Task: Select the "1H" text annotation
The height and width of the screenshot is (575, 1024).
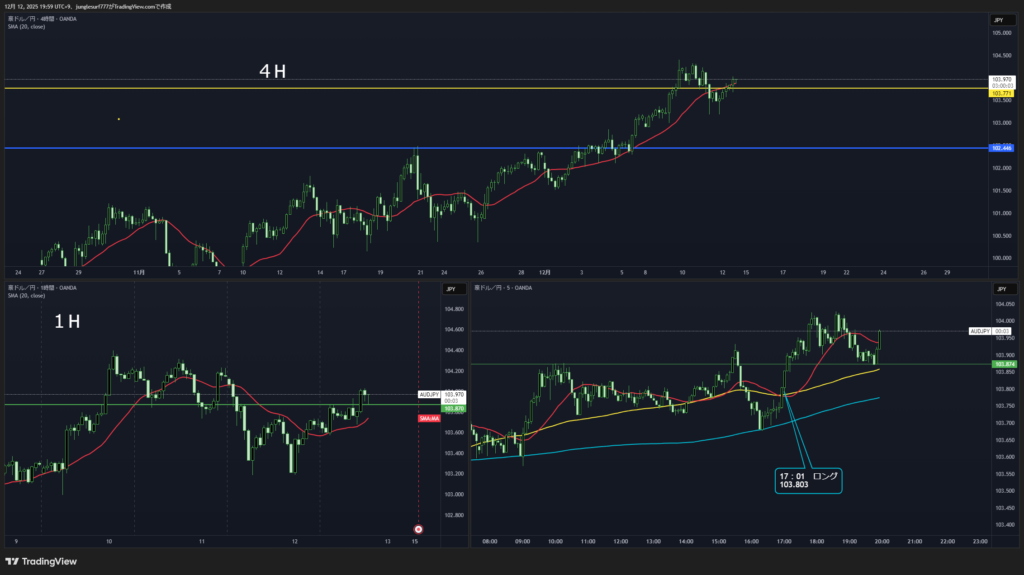Action: pos(69,322)
